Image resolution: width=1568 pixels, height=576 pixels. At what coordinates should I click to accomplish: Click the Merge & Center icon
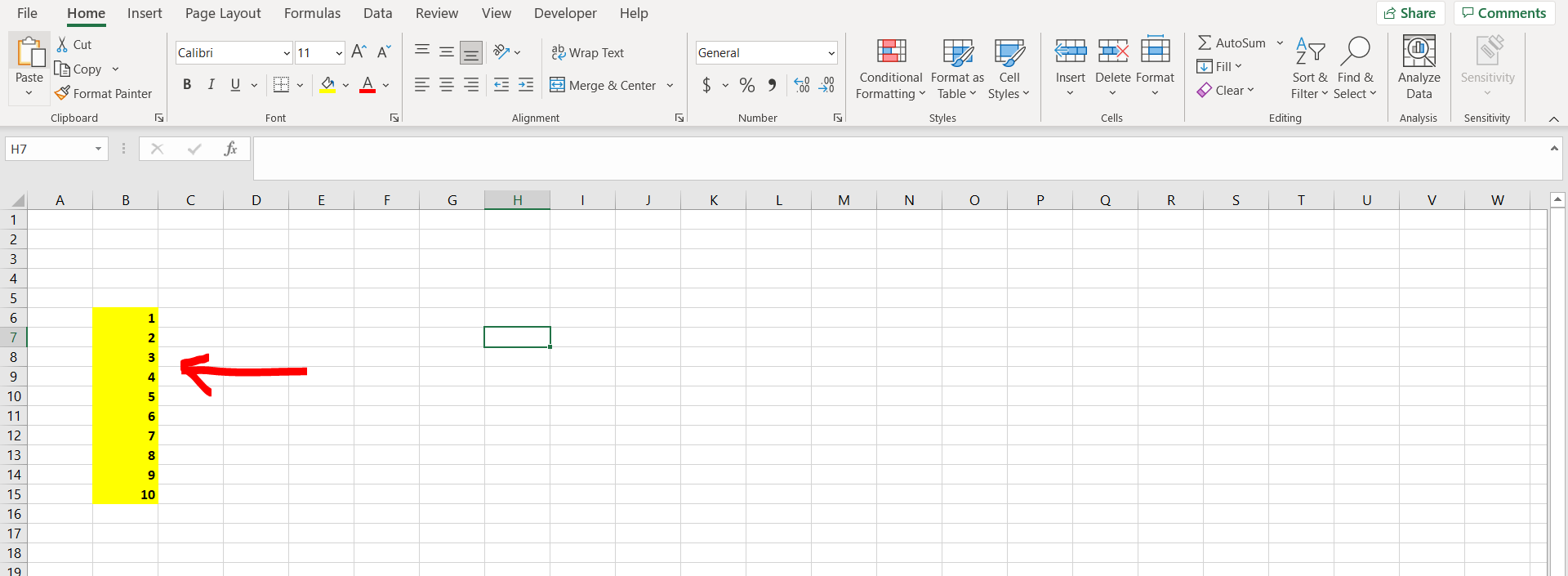tap(558, 85)
